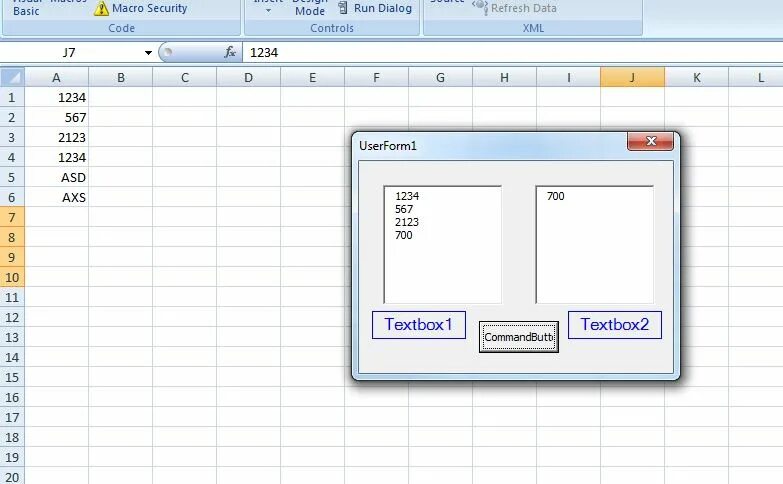Select column H header
Image resolution: width=783 pixels, height=484 pixels.
coord(504,77)
